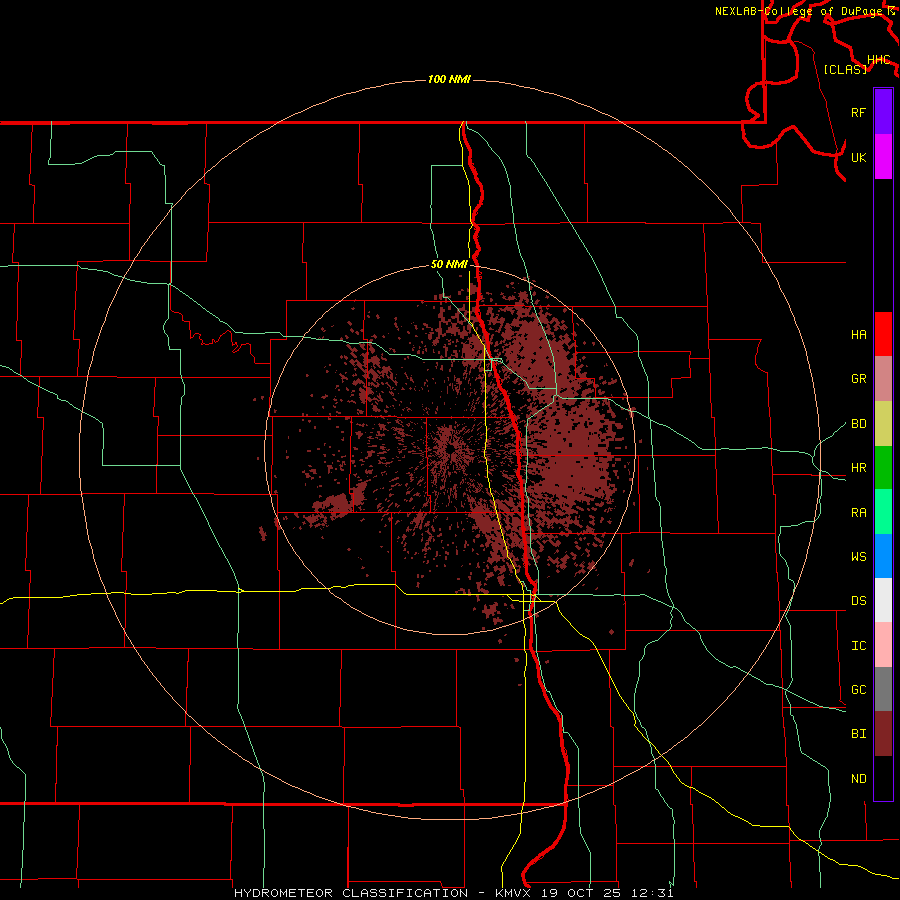The image size is (900, 900).
Task: Click the RF legend label
Action: pos(859,112)
